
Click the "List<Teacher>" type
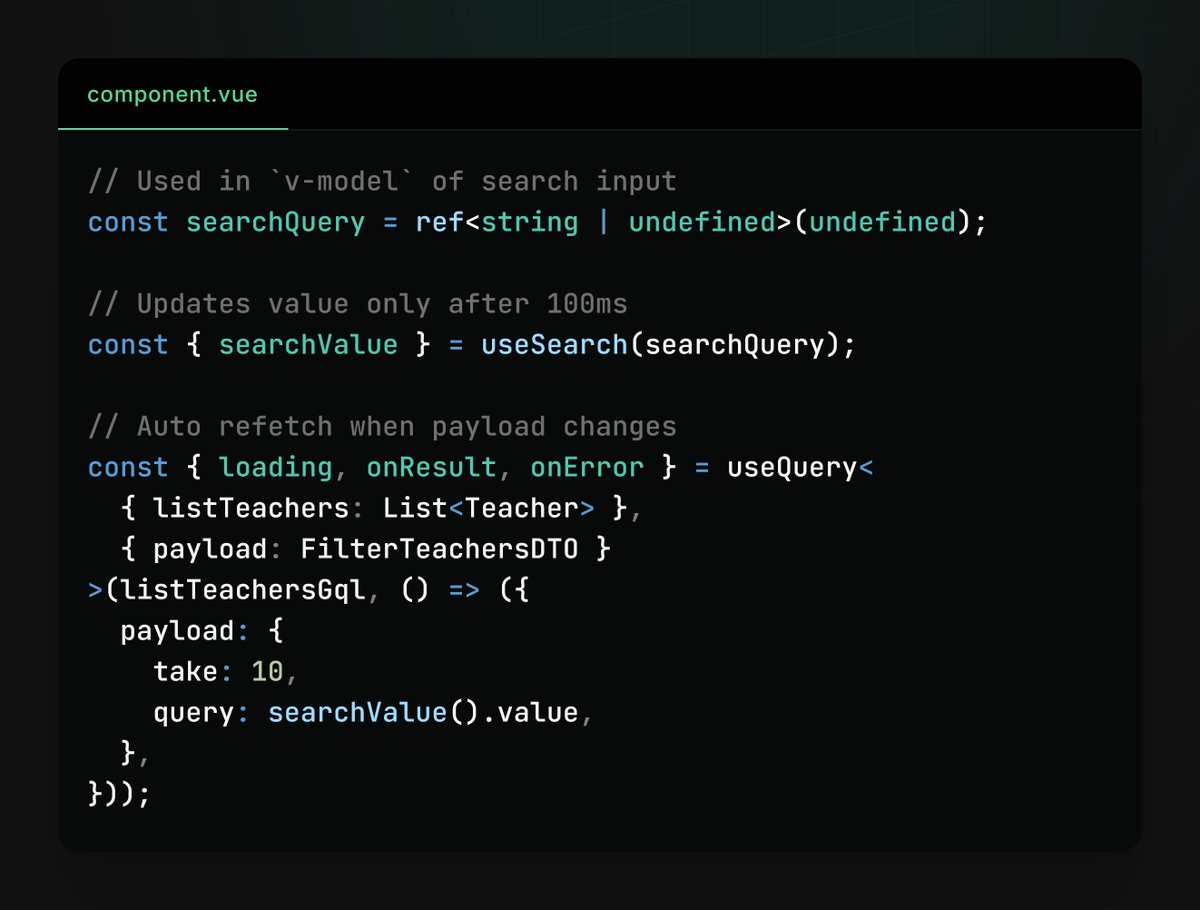pos(489,509)
